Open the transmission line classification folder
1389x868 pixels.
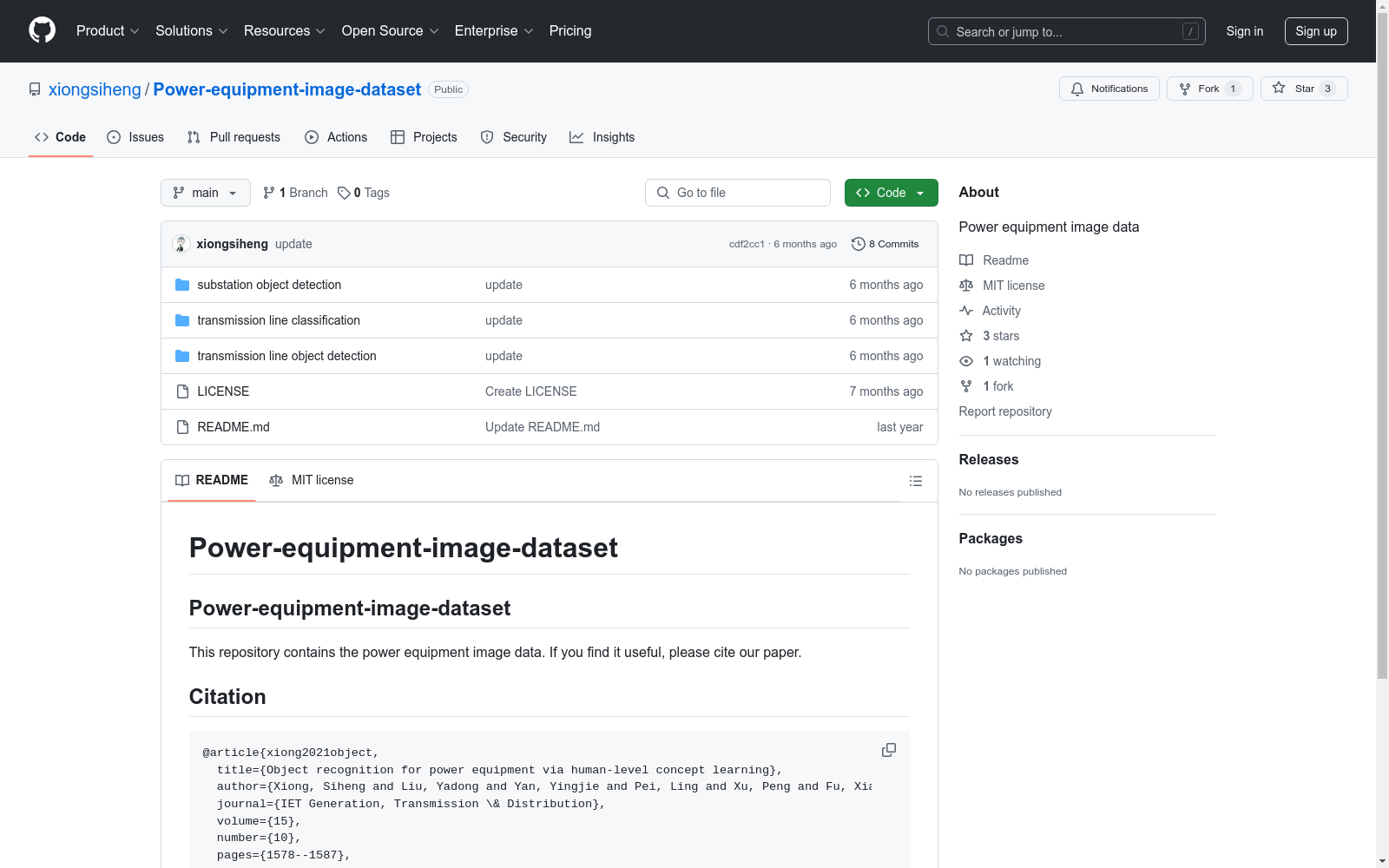[279, 320]
